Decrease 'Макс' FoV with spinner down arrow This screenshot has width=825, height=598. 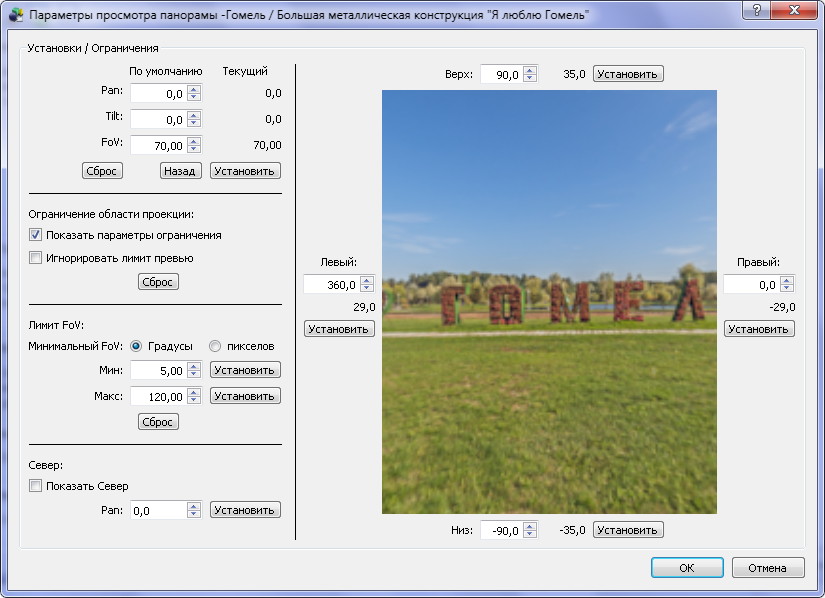click(194, 400)
